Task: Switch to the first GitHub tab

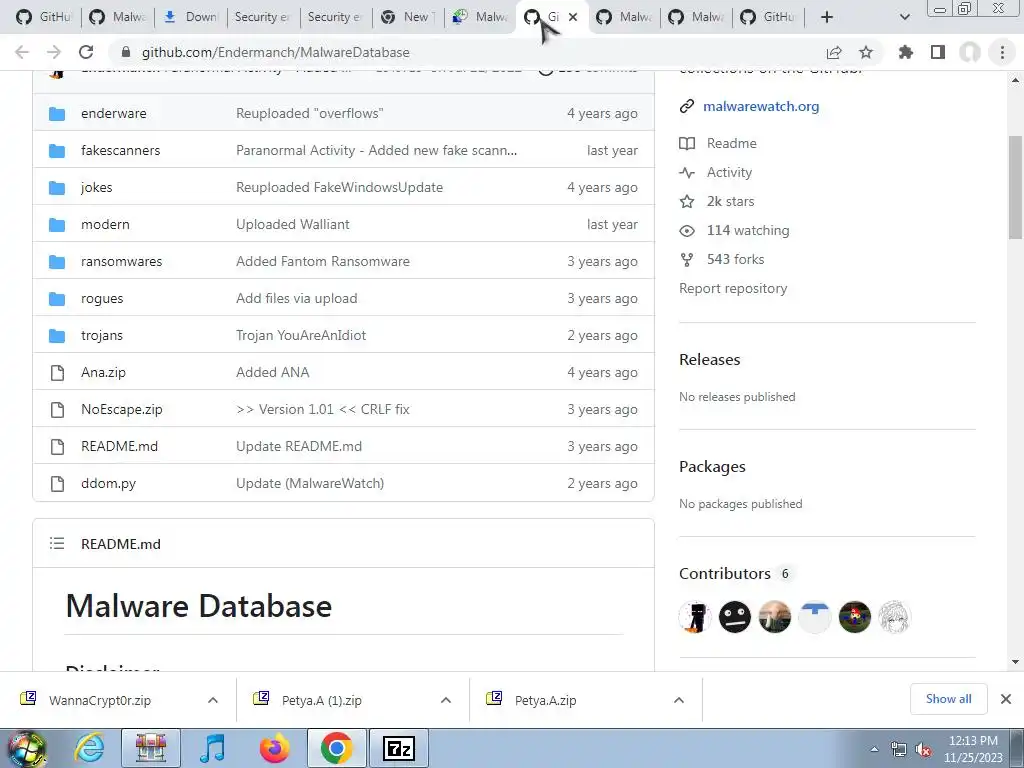Action: pyautogui.click(x=43, y=17)
